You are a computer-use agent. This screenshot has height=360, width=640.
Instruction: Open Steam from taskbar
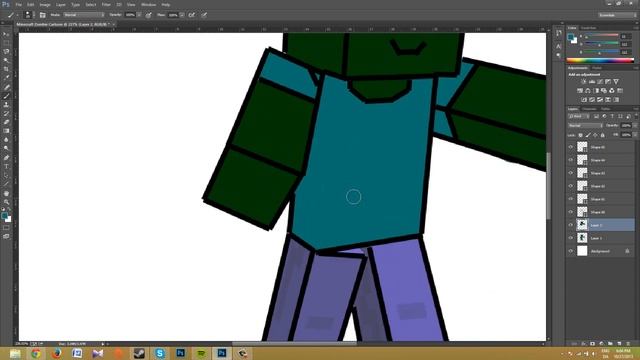click(x=139, y=353)
